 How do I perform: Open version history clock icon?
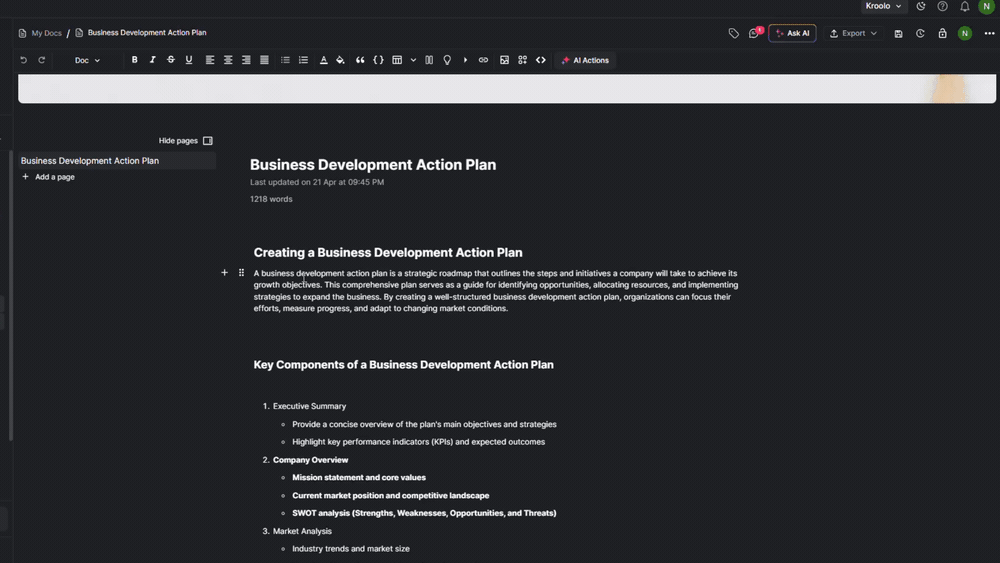(920, 33)
